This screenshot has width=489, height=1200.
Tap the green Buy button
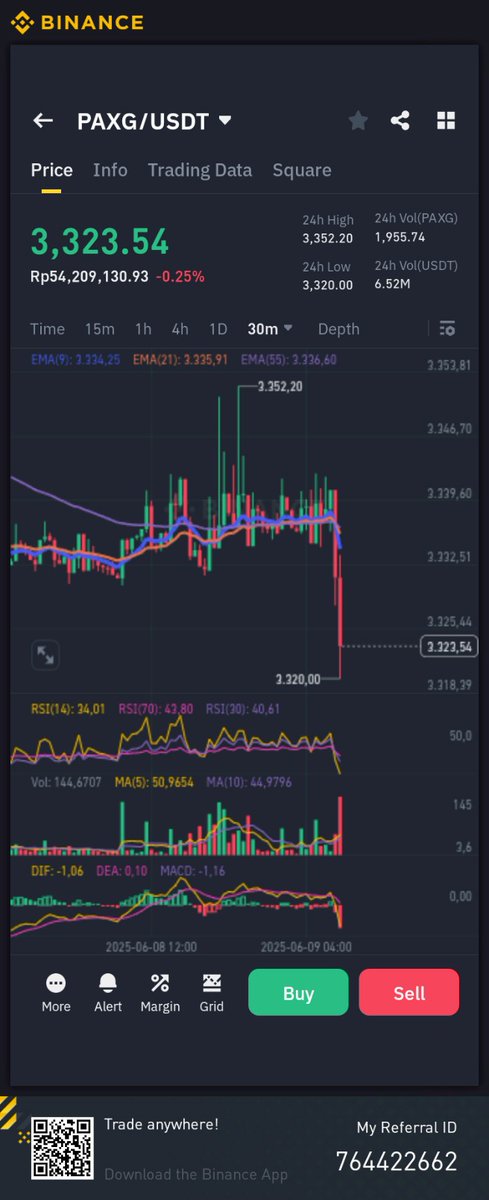[298, 993]
